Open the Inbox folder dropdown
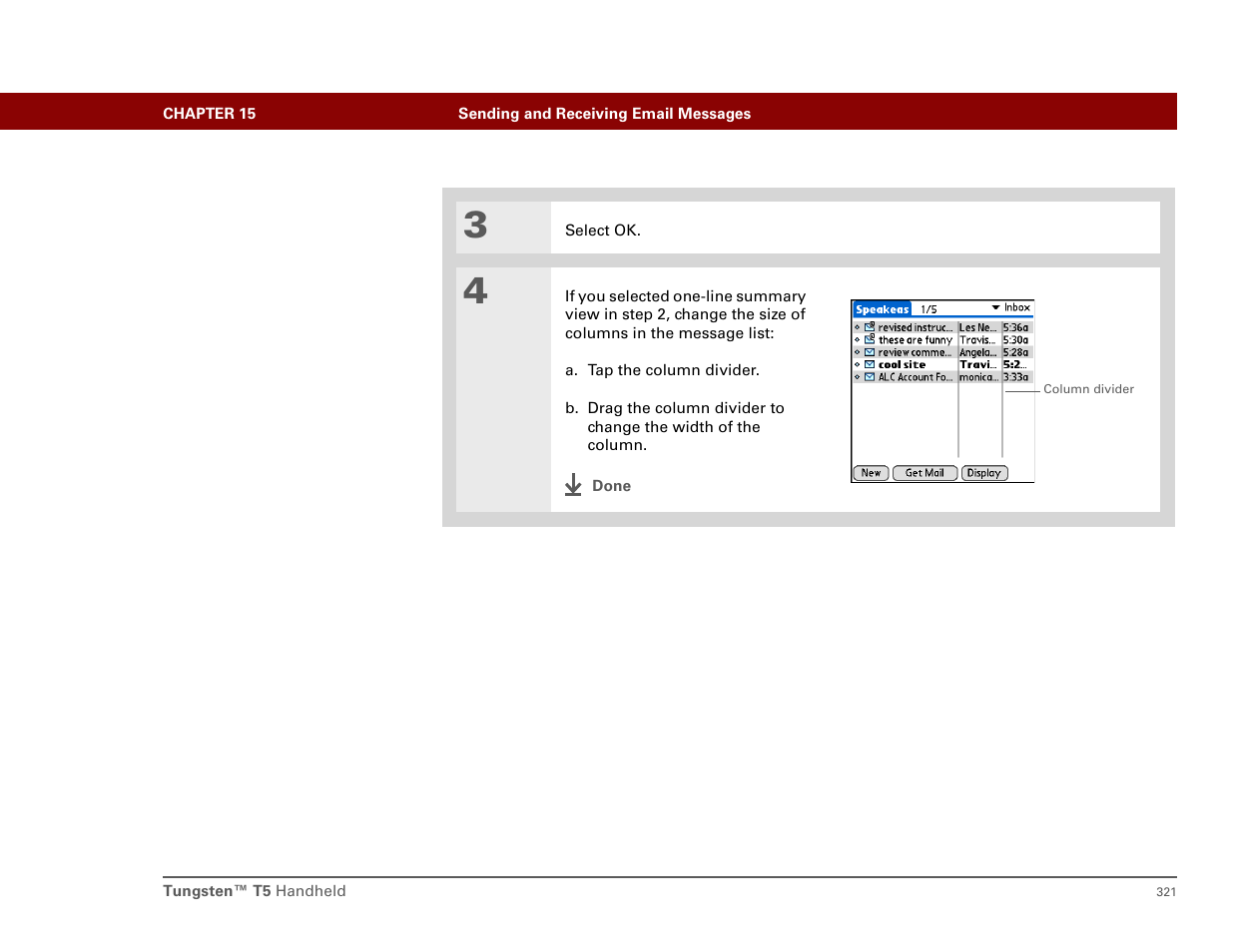1233x952 pixels. 1011,308
